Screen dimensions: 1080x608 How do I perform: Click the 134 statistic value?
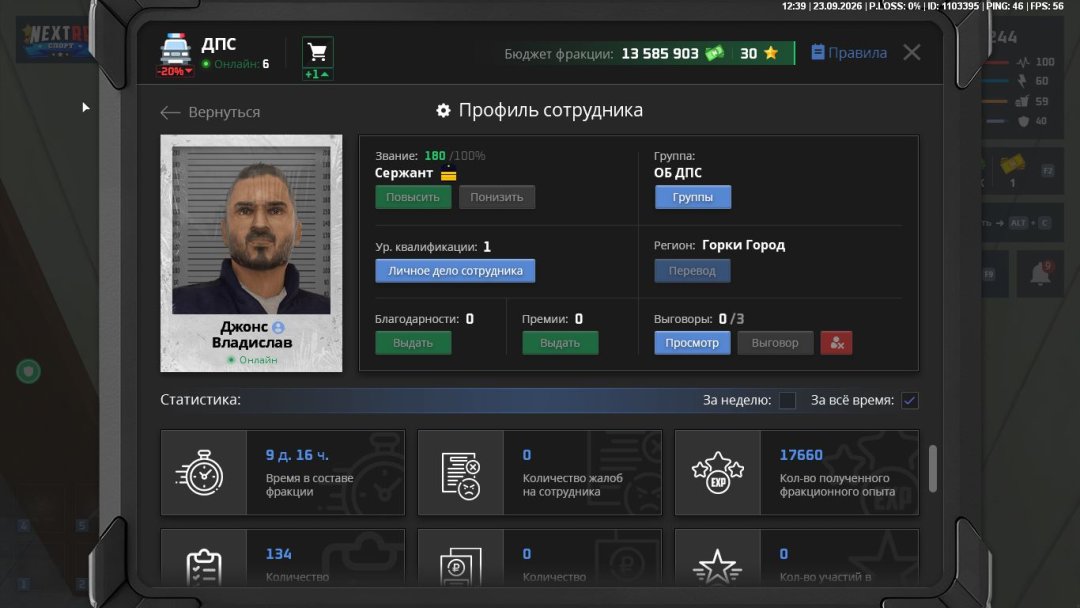click(278, 554)
